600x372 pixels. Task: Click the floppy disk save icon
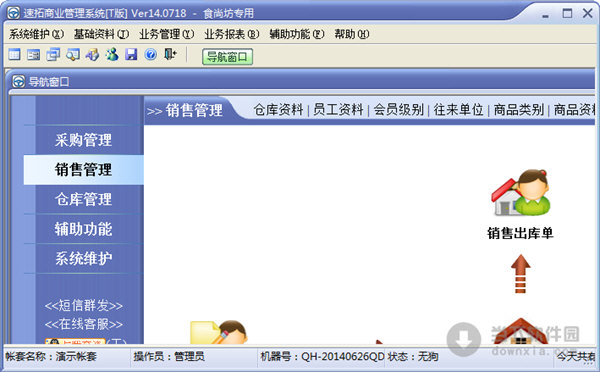point(131,55)
